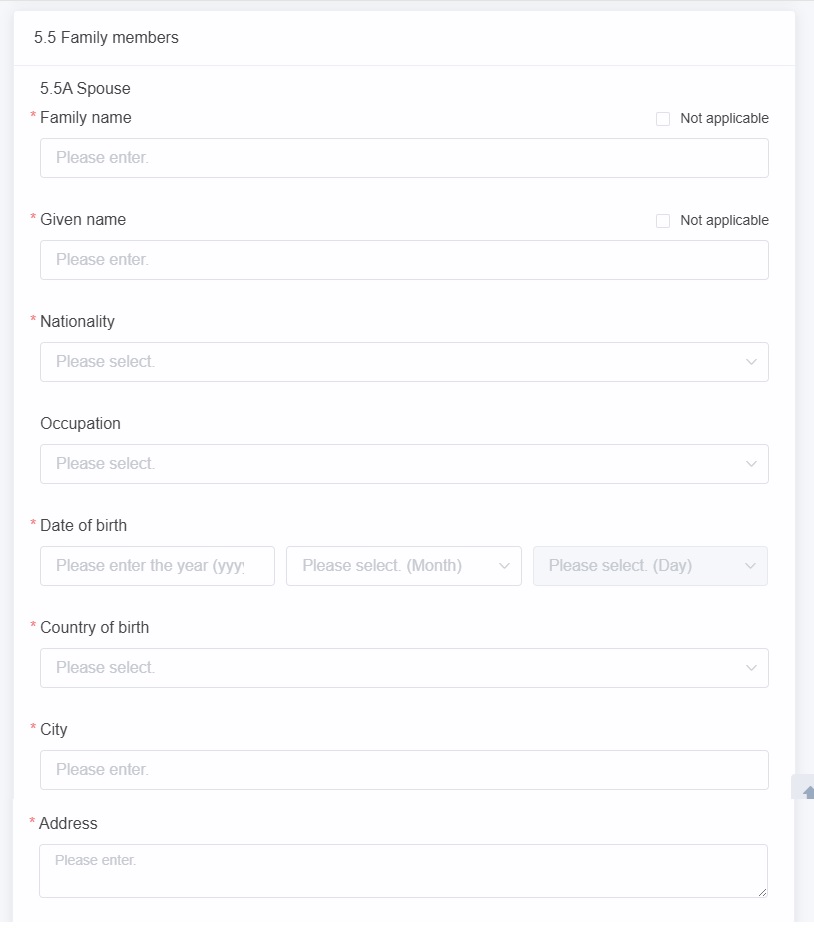Open the birth Day dropdown

tap(650, 566)
